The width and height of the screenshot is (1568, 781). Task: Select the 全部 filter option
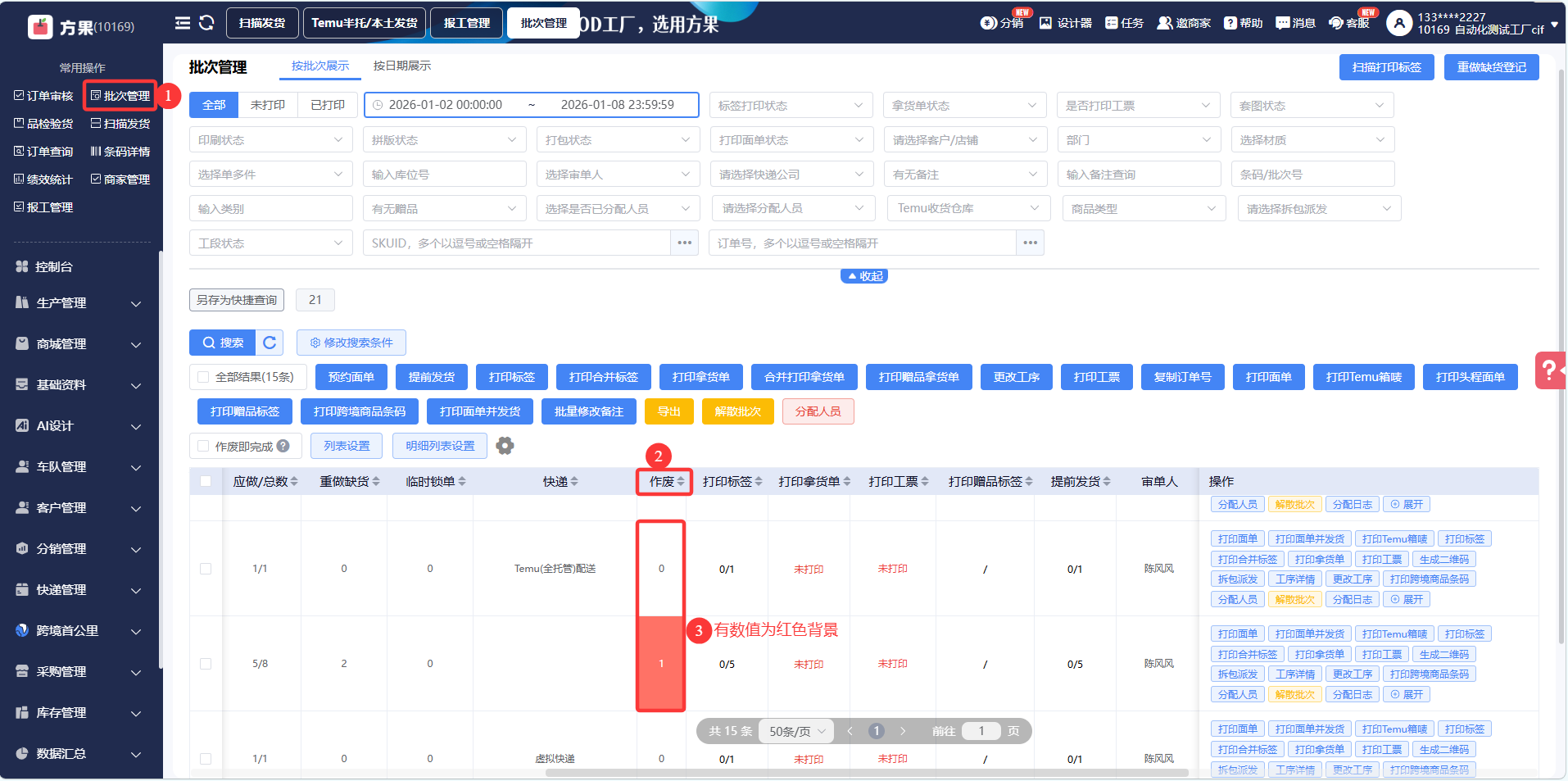(214, 105)
